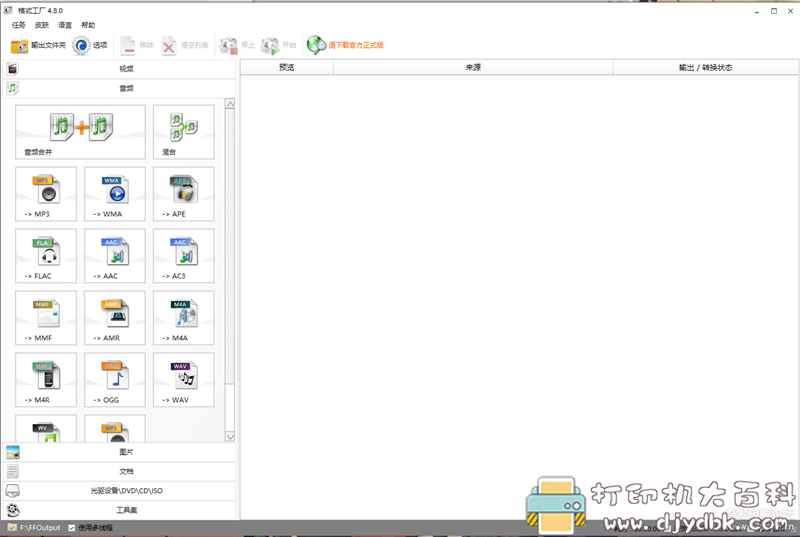Choose the -> WMA conversion icon
This screenshot has width=800, height=537.
115,194
